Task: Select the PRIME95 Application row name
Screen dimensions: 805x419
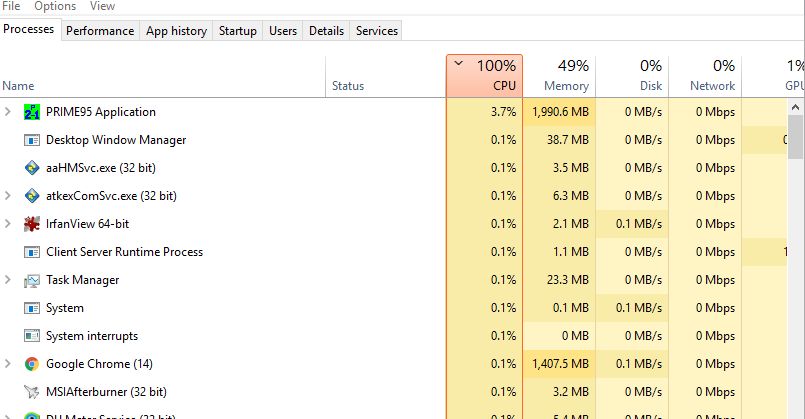Action: (101, 112)
